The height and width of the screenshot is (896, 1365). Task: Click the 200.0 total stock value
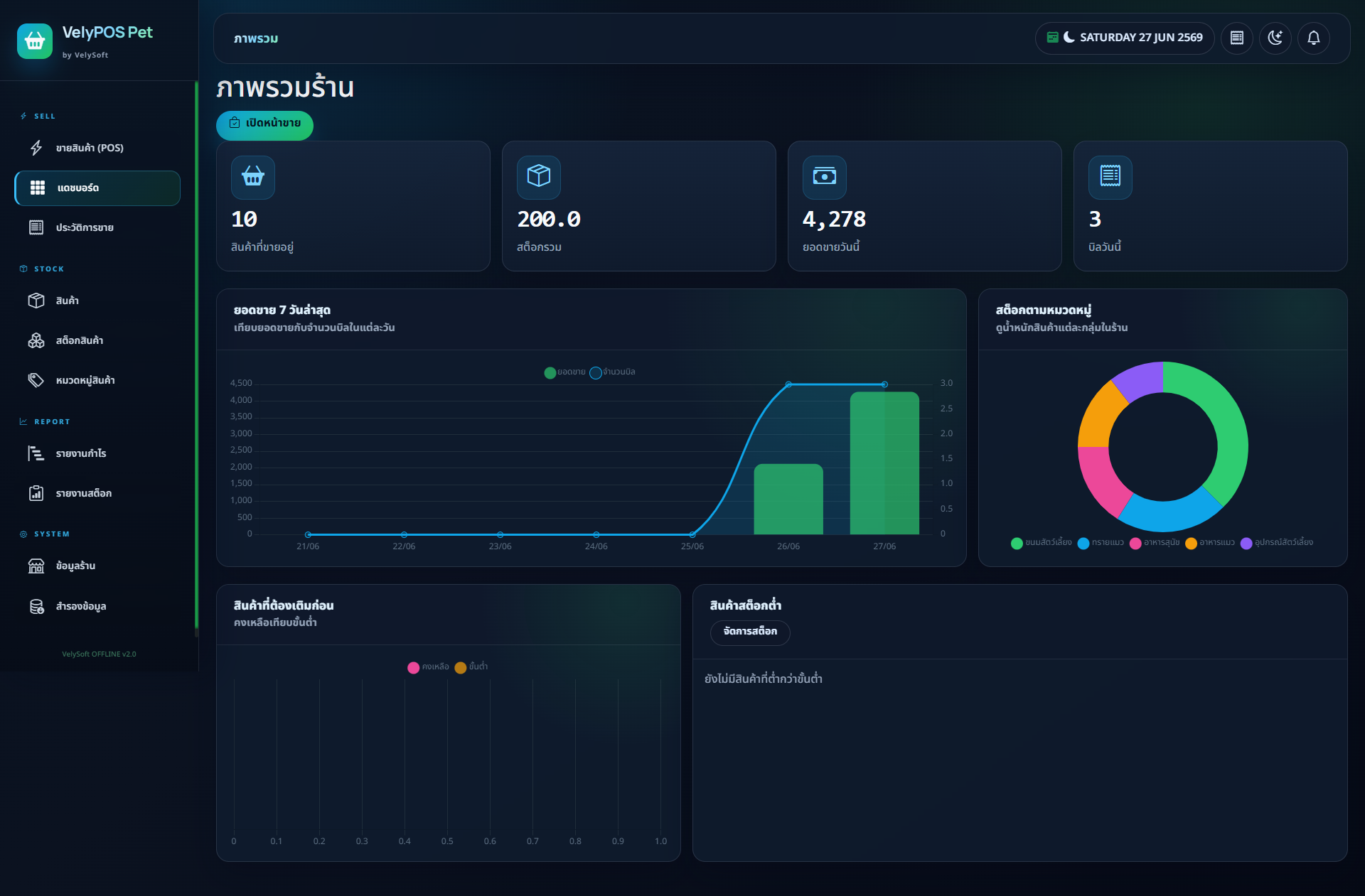click(549, 220)
